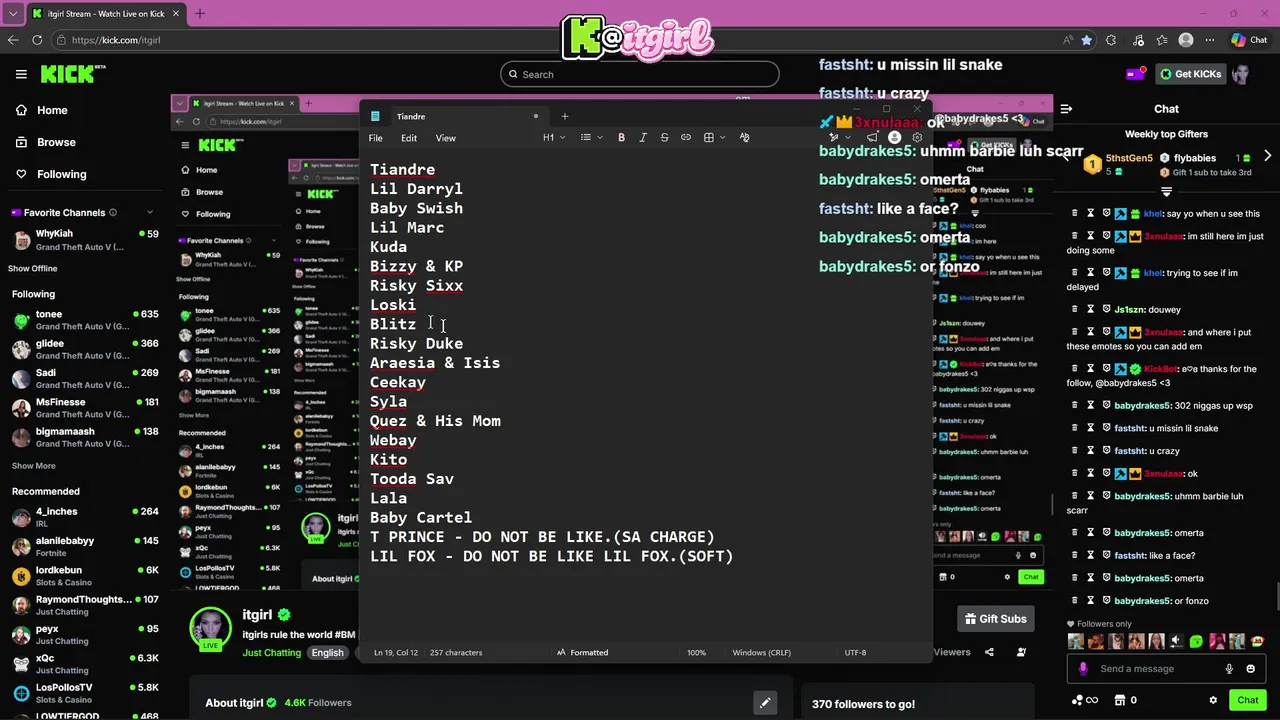Collapse the chat panel with arrow icon

pos(1066,109)
